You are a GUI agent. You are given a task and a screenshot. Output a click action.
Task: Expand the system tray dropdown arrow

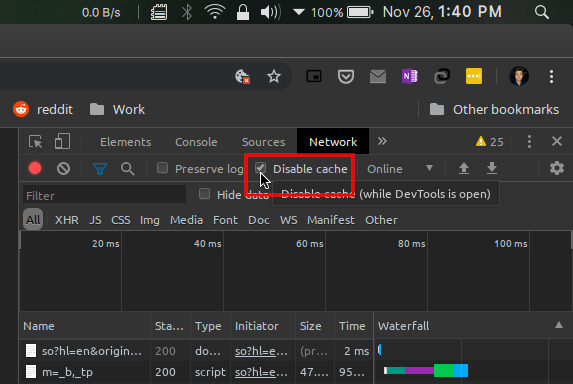[x=299, y=12]
